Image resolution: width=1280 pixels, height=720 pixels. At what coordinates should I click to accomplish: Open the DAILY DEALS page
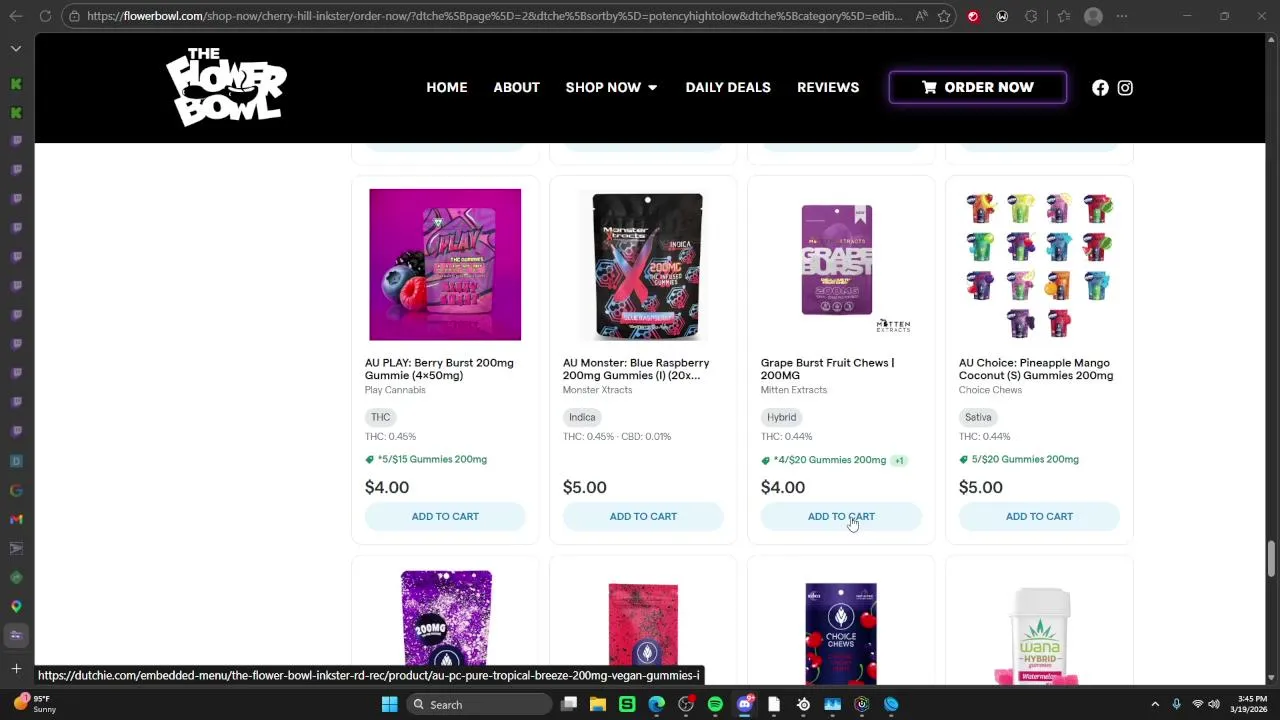(x=728, y=88)
